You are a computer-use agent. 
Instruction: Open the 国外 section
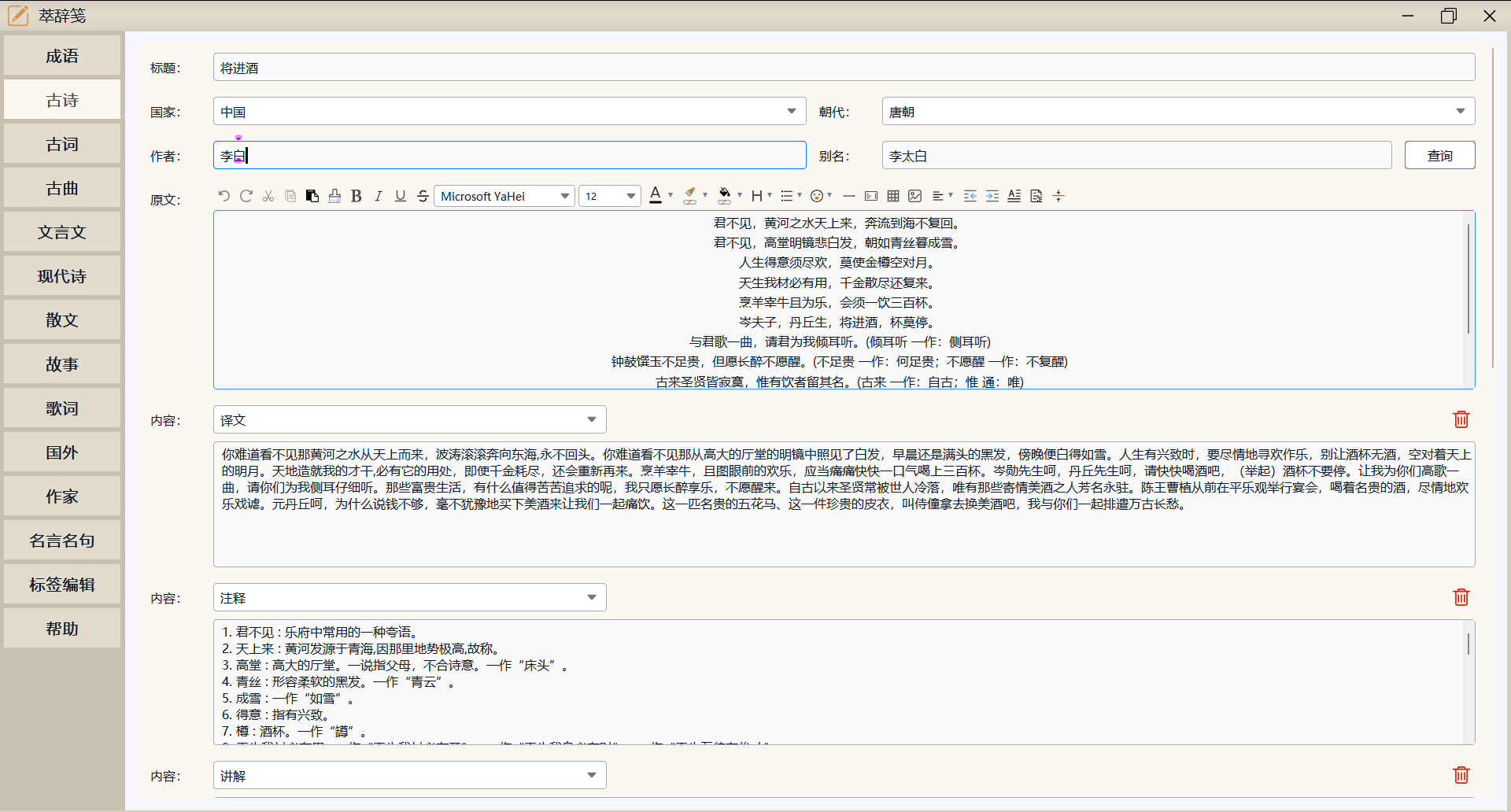click(x=62, y=452)
